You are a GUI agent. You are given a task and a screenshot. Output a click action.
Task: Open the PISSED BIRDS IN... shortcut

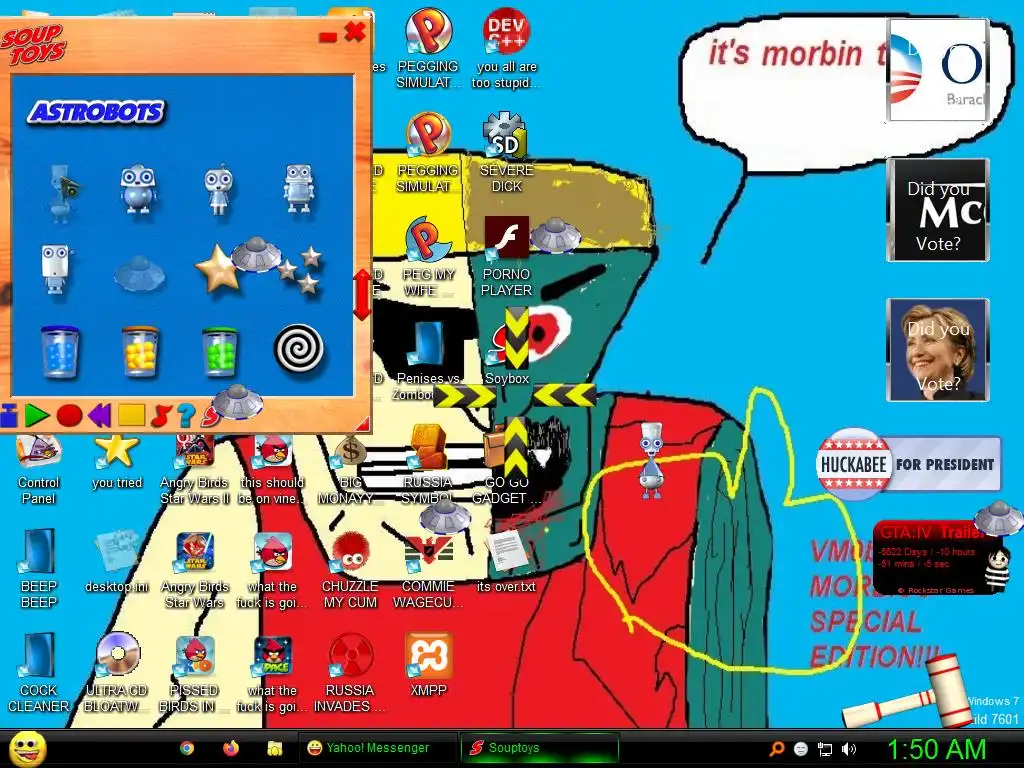point(195,673)
